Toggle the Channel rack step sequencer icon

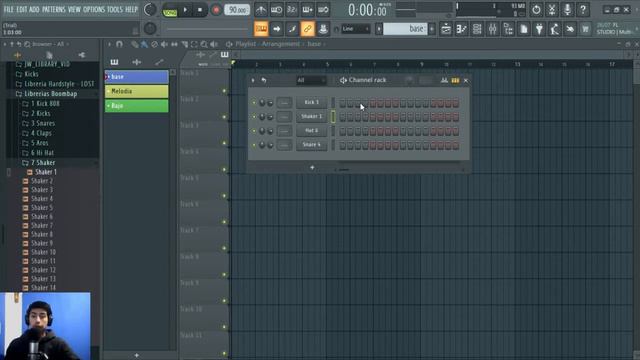click(455, 80)
